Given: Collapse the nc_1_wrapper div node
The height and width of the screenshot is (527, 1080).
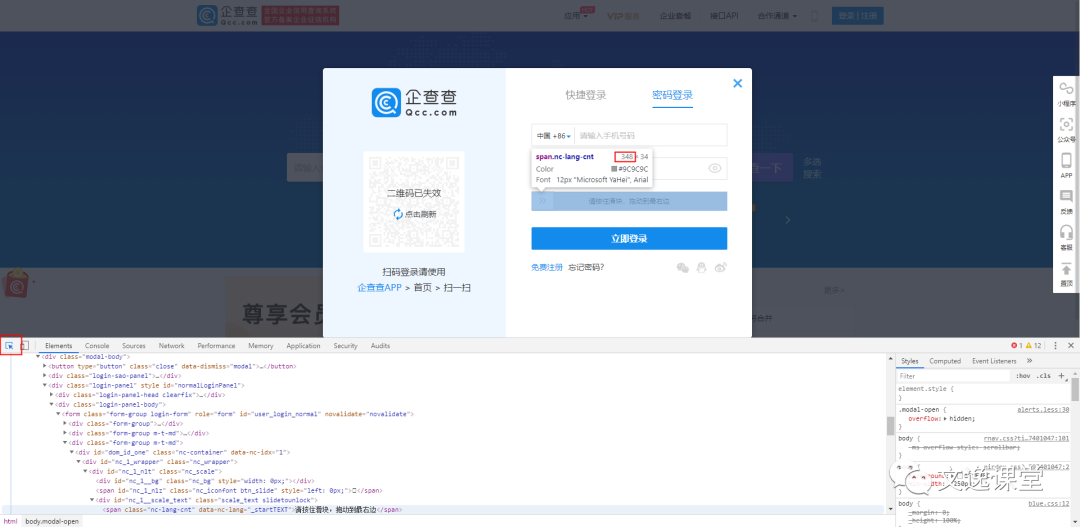Looking at the screenshot, I should 79,462.
